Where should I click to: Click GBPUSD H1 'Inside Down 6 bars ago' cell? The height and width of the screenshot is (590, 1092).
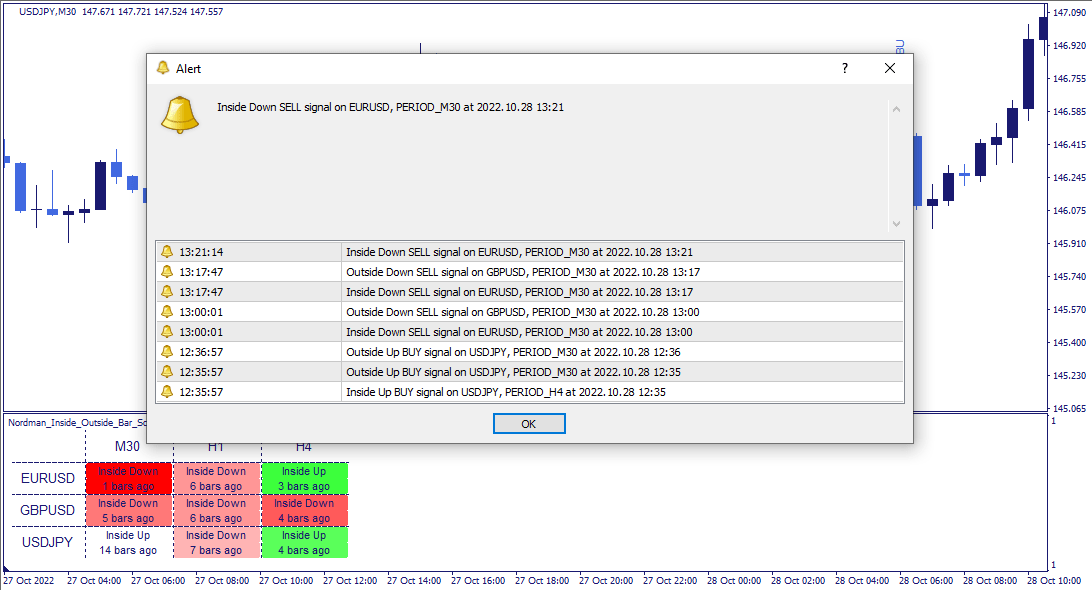[x=216, y=511]
